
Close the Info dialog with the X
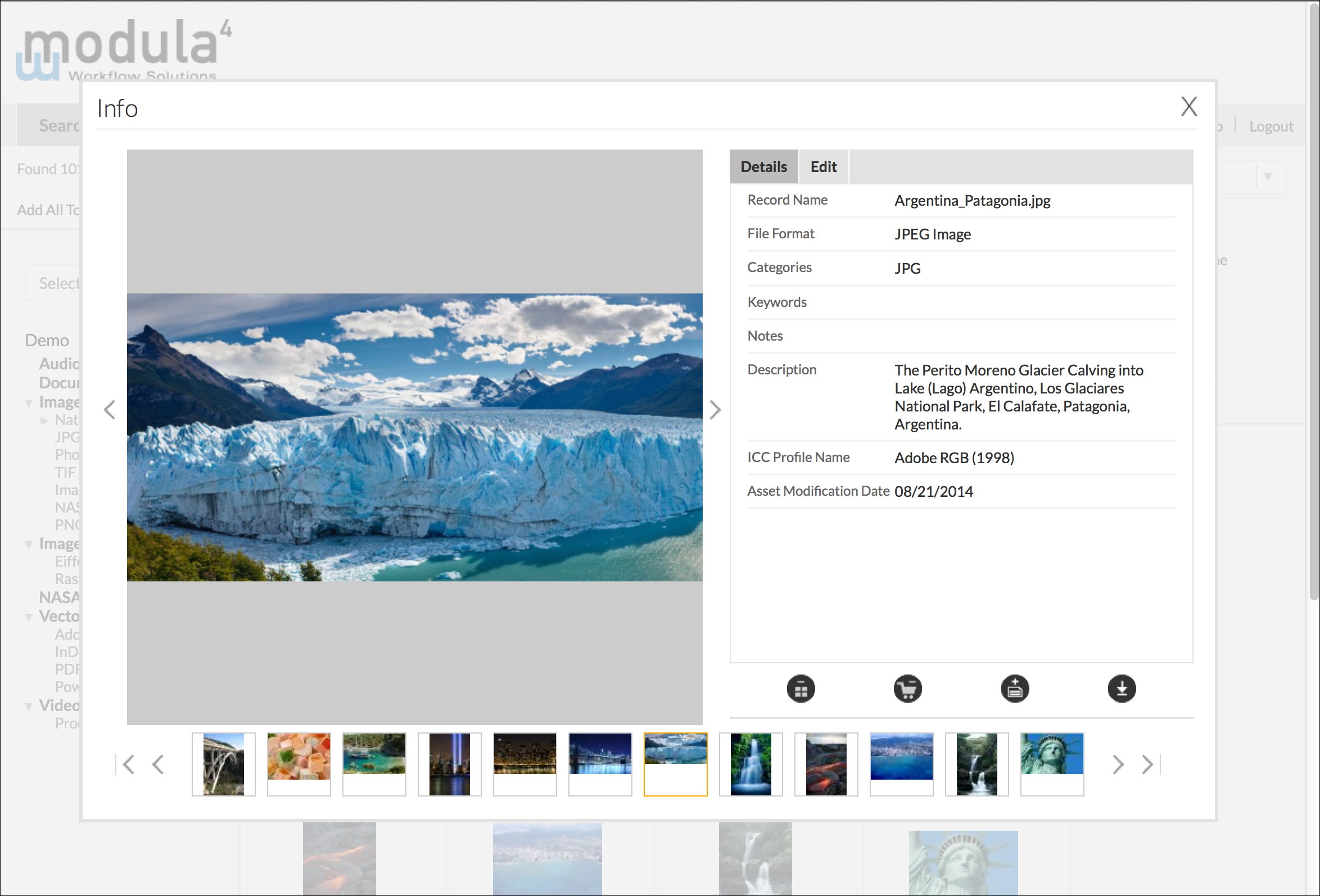pyautogui.click(x=1188, y=106)
